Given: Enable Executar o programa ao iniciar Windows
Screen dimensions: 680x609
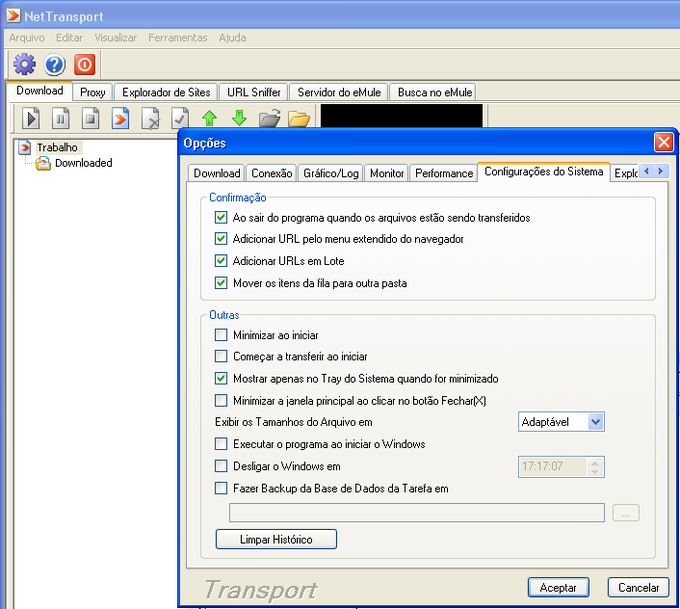Looking at the screenshot, I should (221, 444).
